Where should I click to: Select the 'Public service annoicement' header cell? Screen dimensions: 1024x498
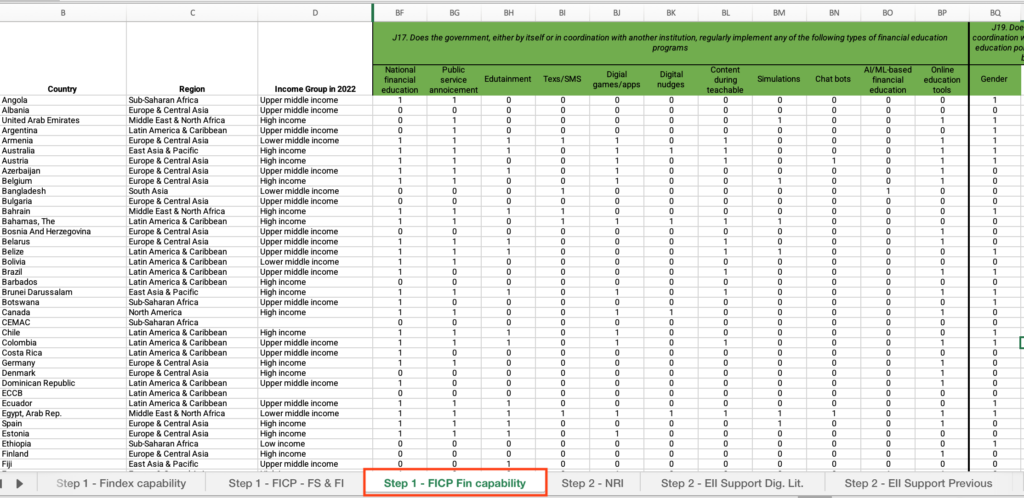[x=454, y=79]
